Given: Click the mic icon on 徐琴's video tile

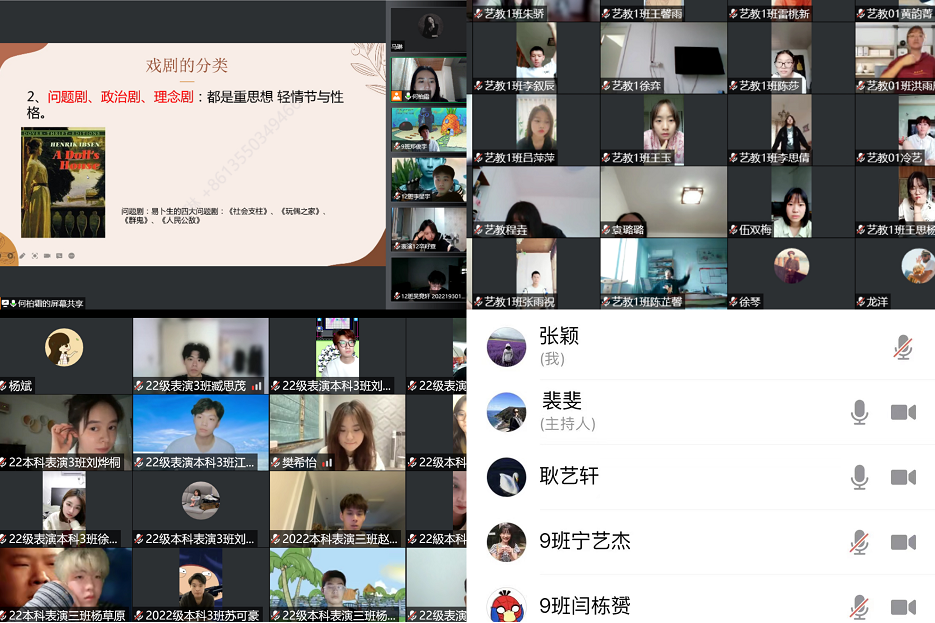Looking at the screenshot, I should pos(733,301).
